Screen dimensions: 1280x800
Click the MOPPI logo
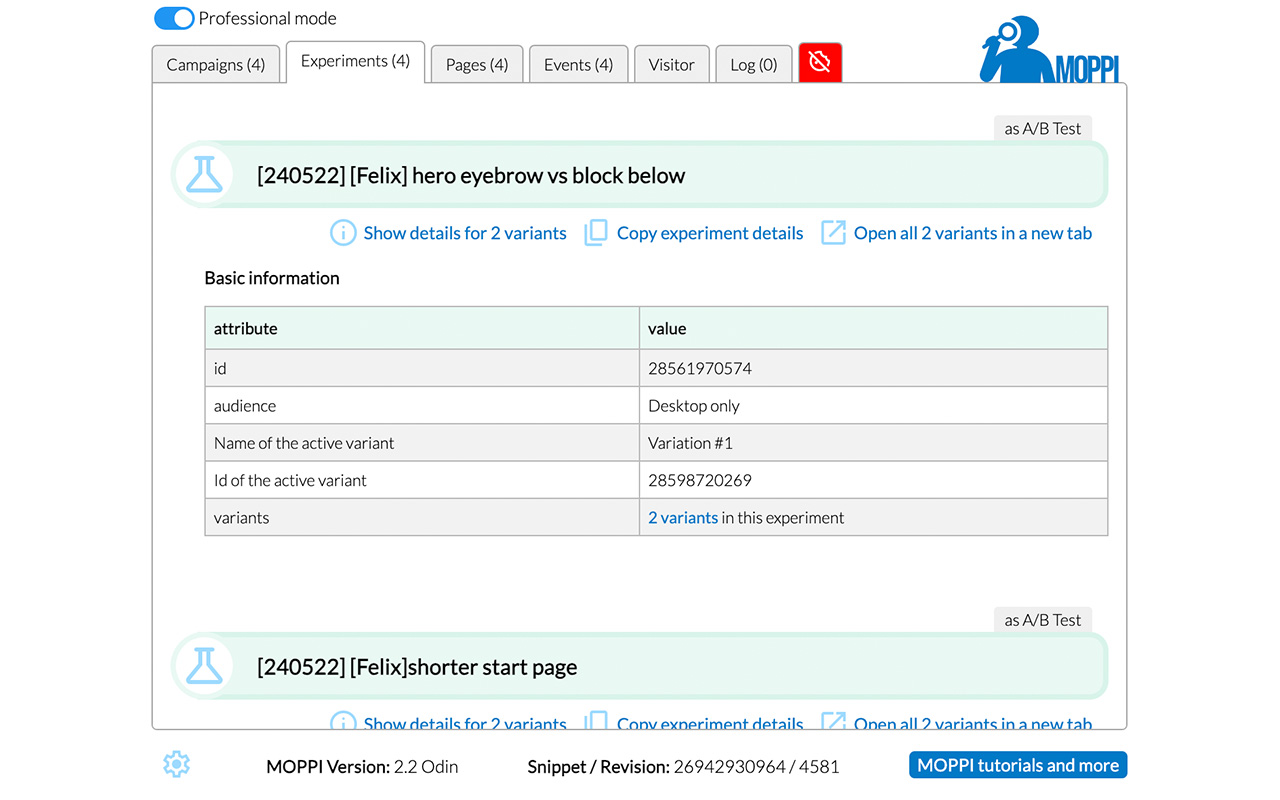coord(1048,50)
